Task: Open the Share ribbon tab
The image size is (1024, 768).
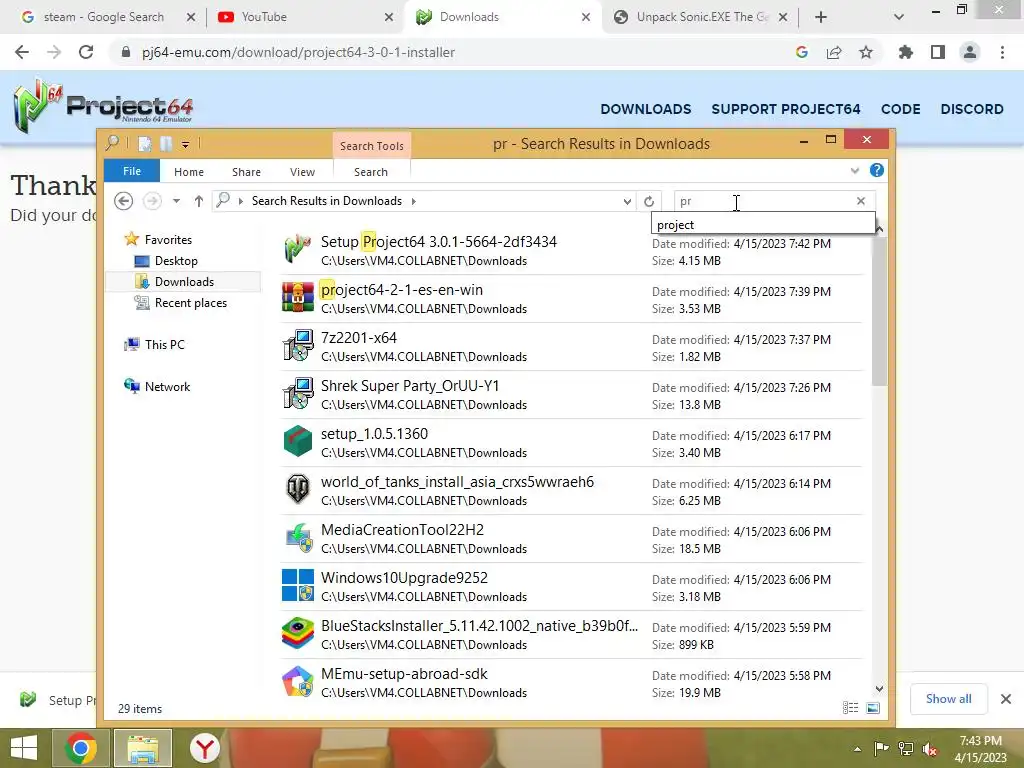Action: 246,172
